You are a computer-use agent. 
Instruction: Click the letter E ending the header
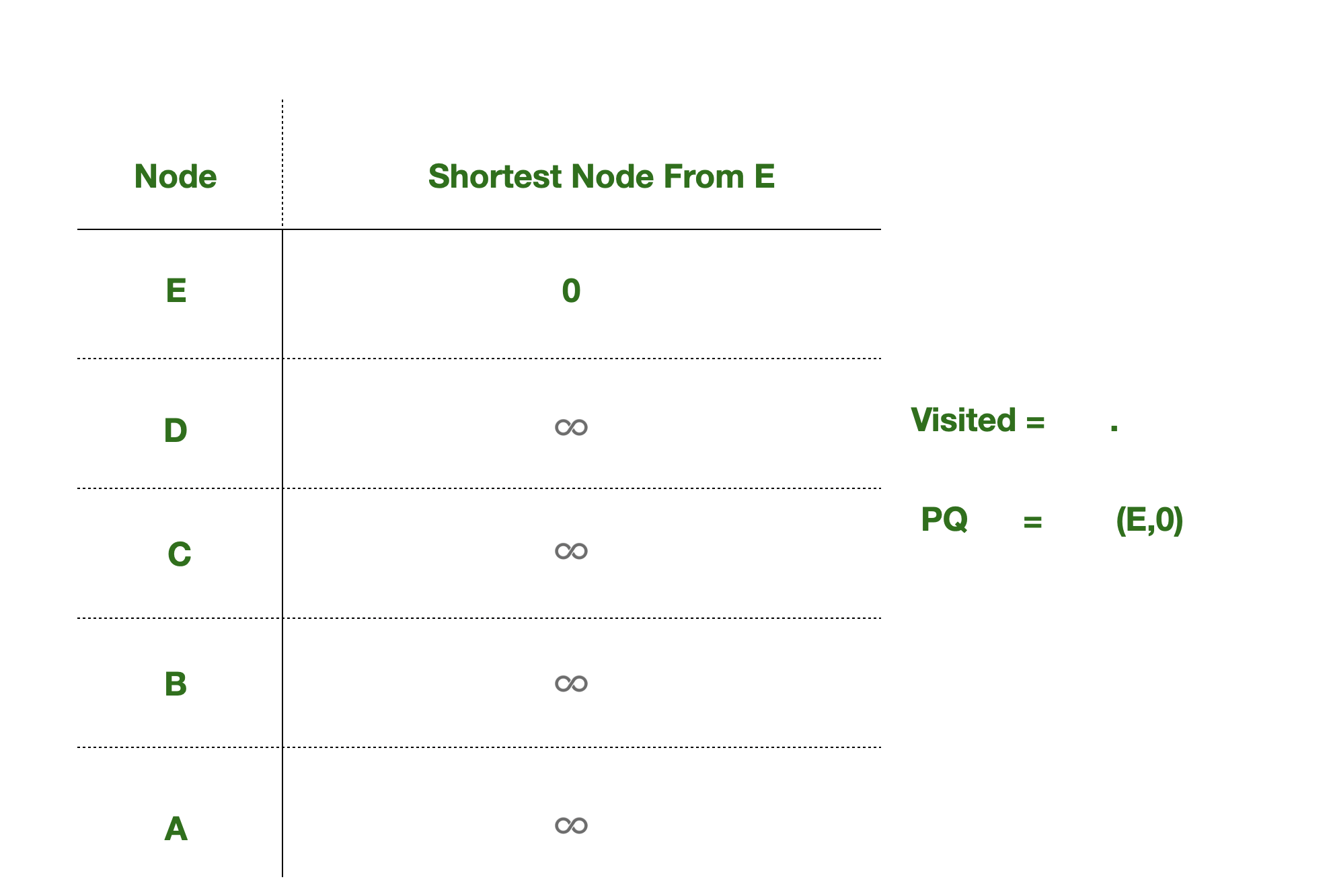click(765, 177)
